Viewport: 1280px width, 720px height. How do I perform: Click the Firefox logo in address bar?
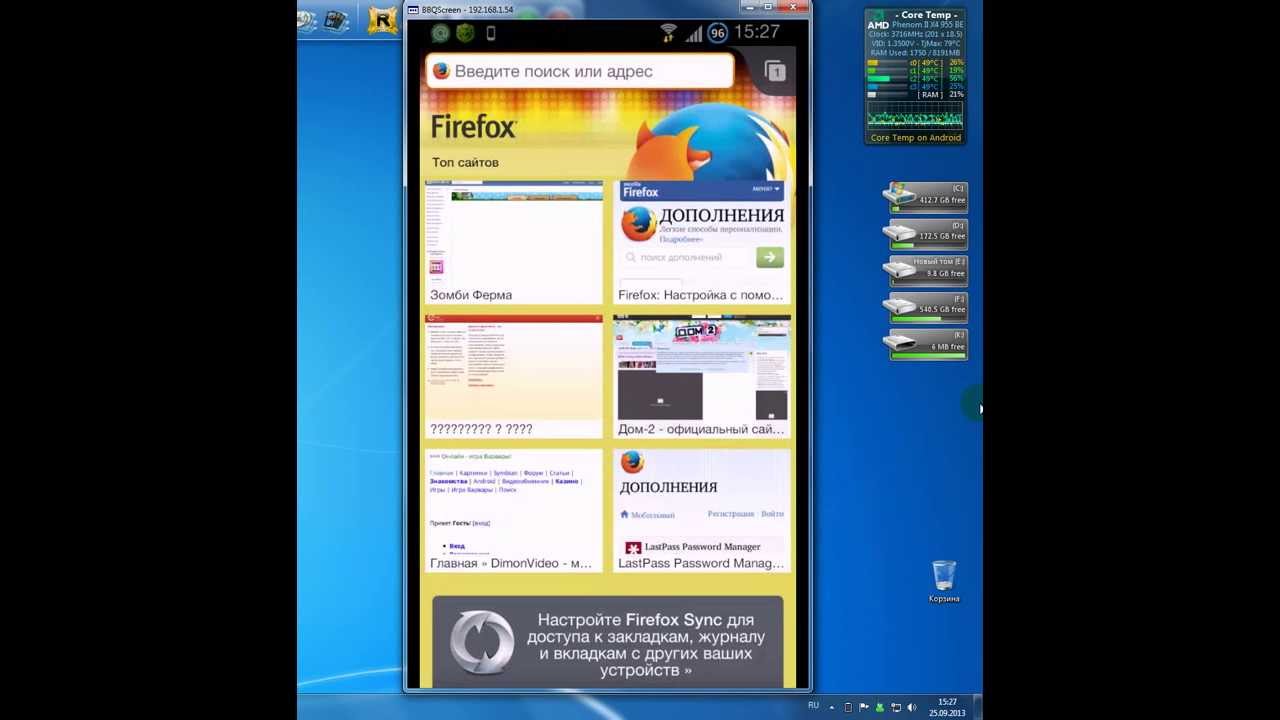(x=441, y=71)
